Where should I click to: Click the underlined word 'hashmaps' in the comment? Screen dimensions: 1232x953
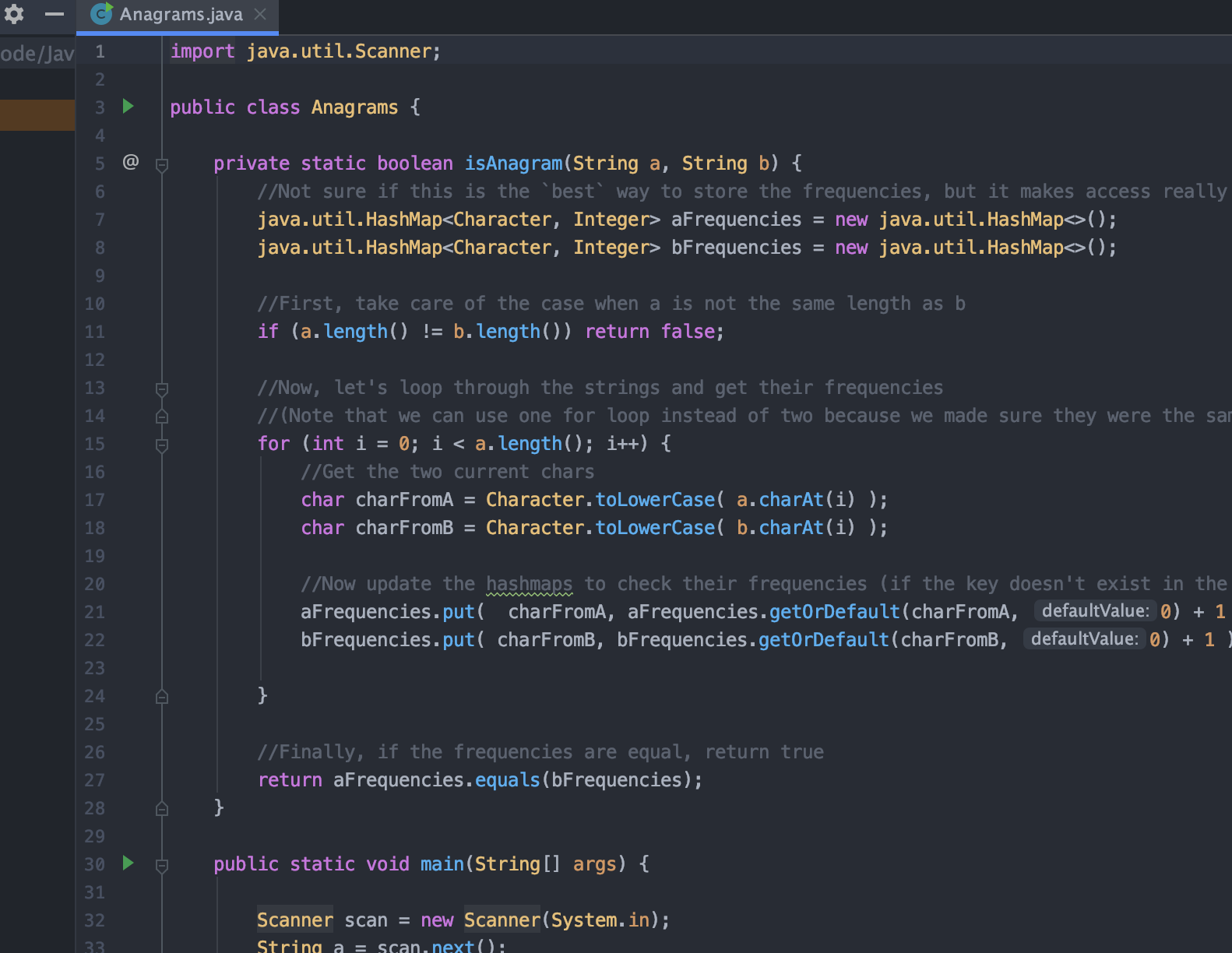click(x=530, y=584)
